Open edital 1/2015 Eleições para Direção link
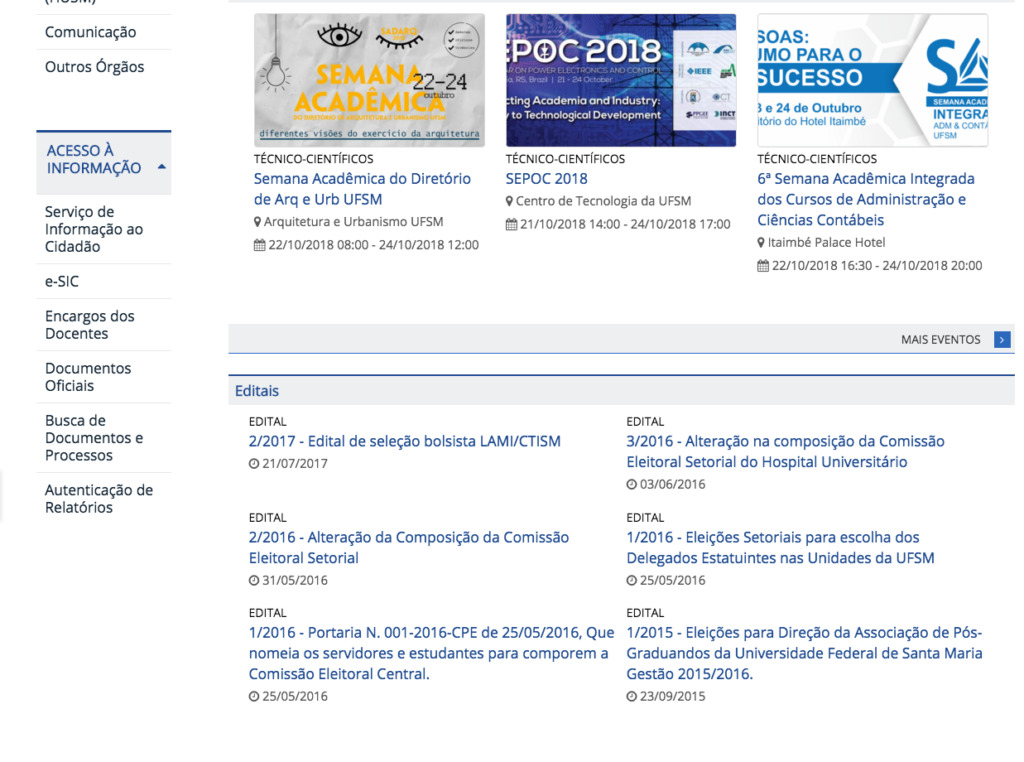 [x=804, y=654]
